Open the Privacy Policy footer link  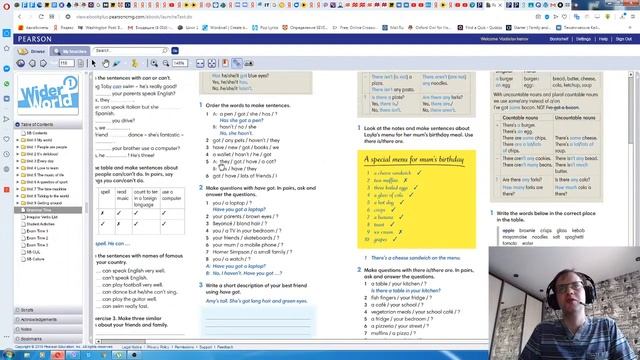pyautogui.click(x=158, y=347)
